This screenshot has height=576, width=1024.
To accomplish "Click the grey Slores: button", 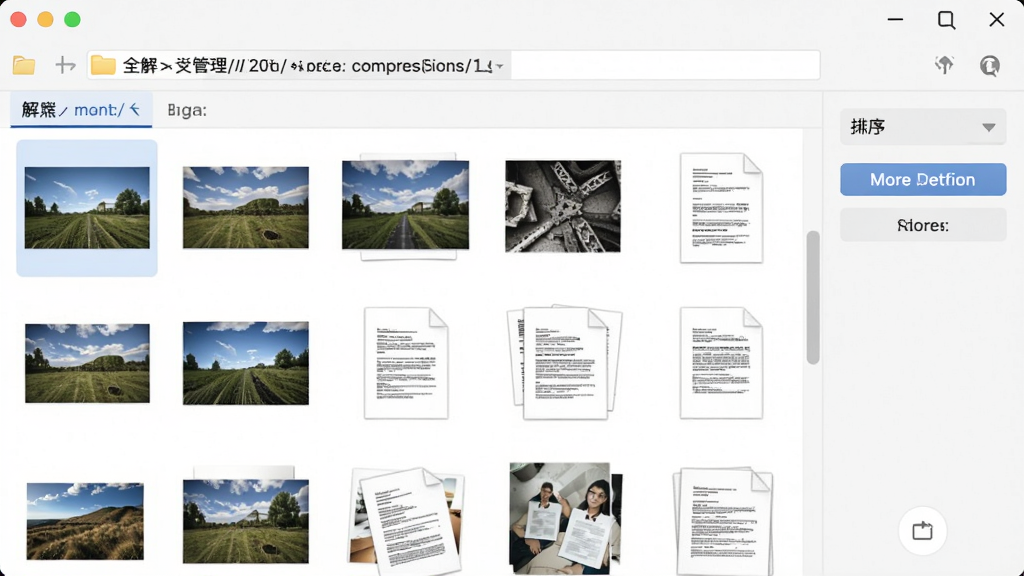I will pyautogui.click(x=923, y=225).
